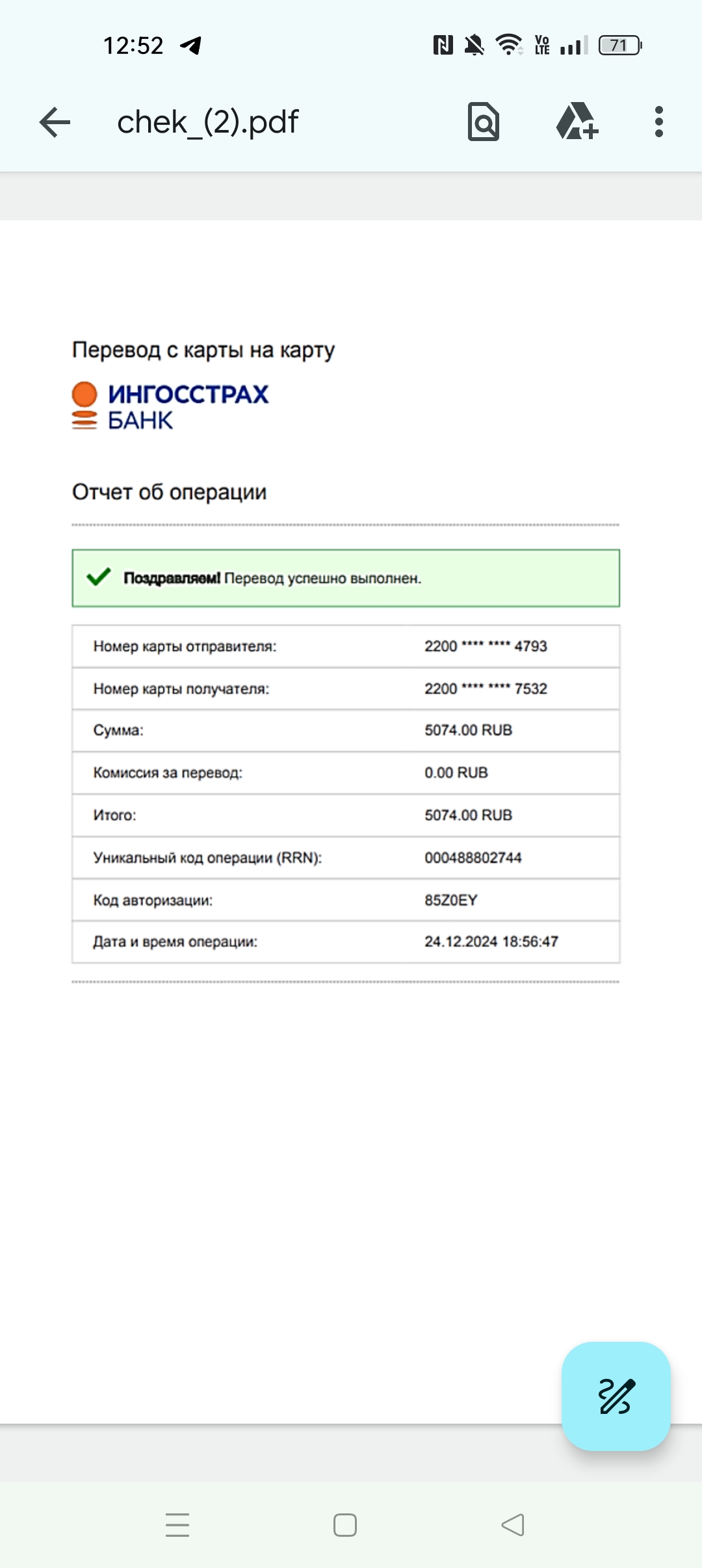Open the find-in-document search icon
The width and height of the screenshot is (702, 1568).
point(484,122)
